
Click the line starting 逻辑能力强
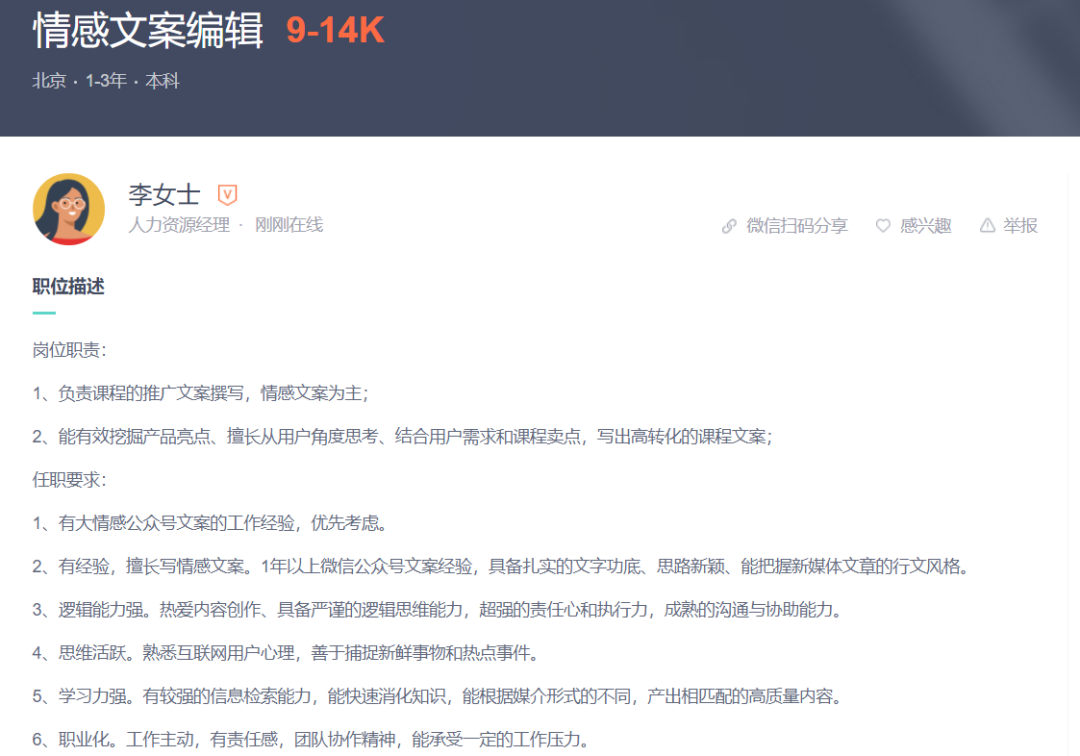coord(438,610)
